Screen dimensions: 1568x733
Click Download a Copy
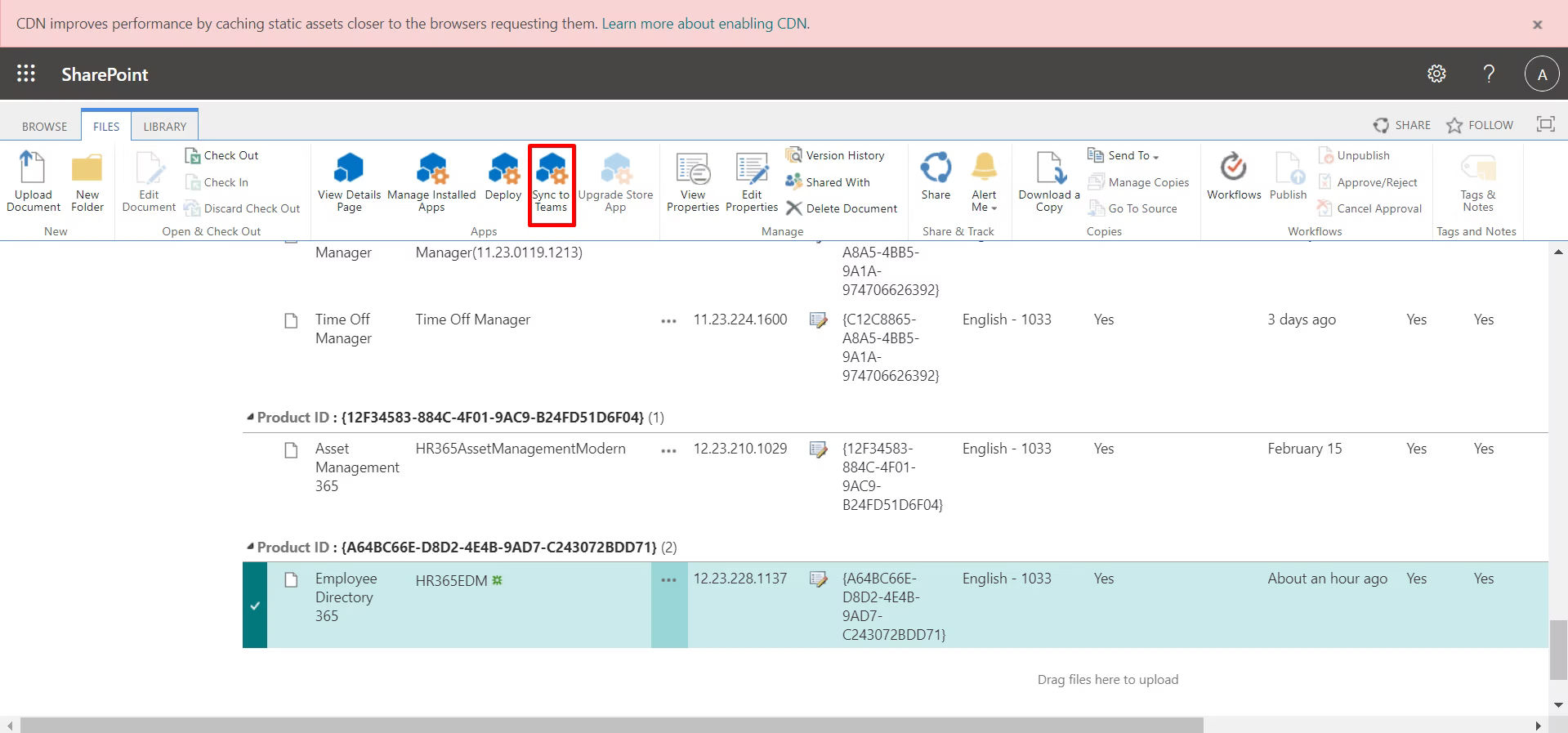[1049, 181]
